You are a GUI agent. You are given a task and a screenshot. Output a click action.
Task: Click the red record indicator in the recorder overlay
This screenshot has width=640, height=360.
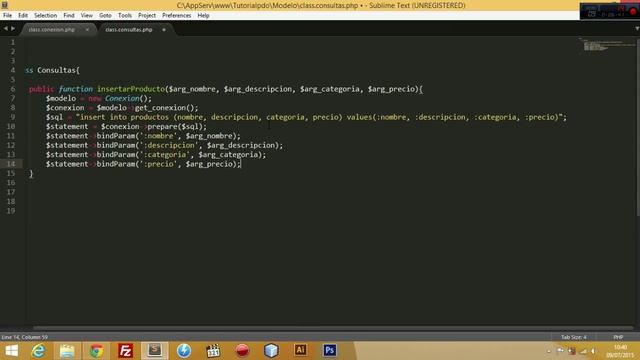[x=633, y=11]
